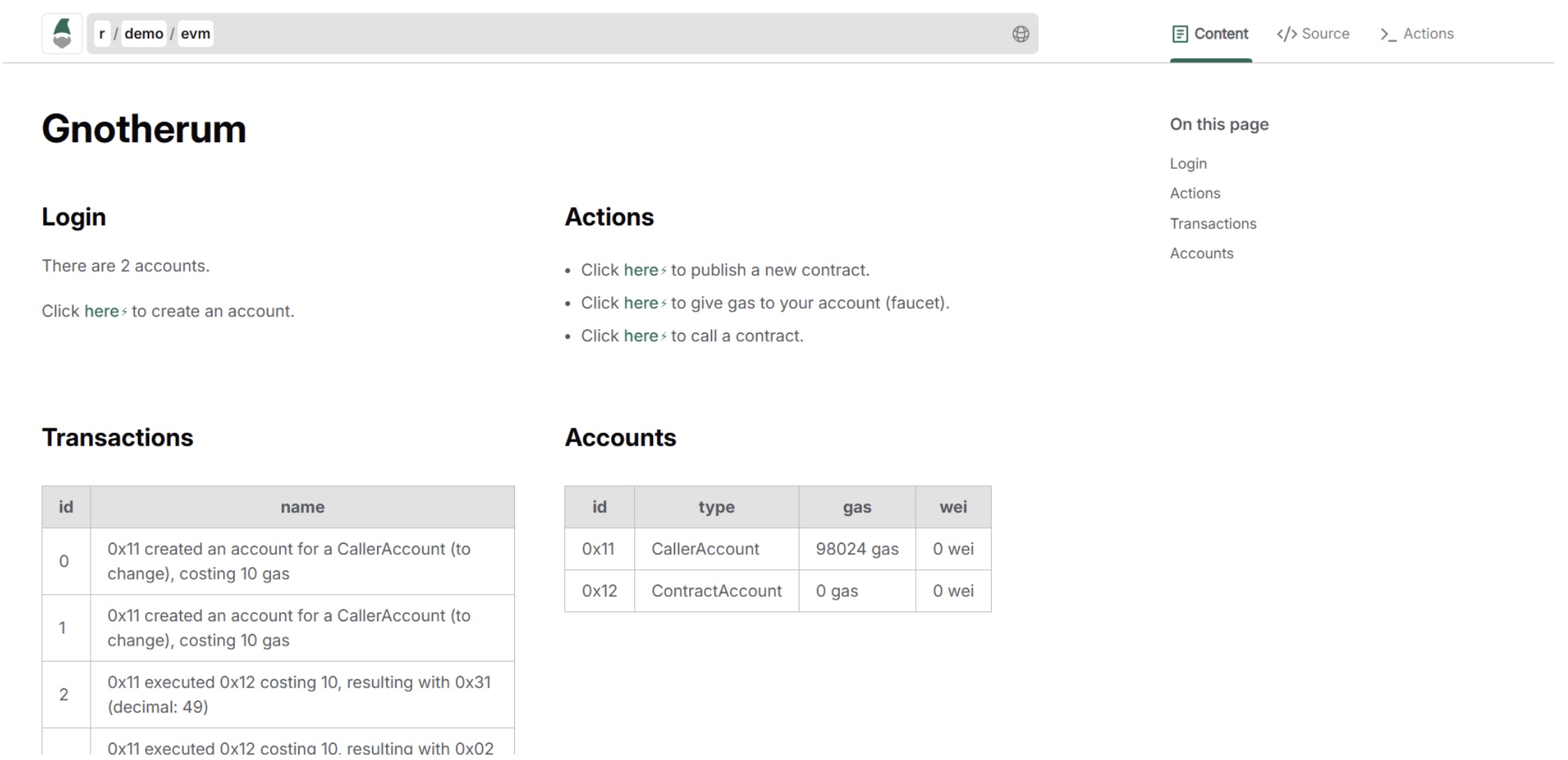The width and height of the screenshot is (1568, 760).
Task: Click the 'demo' breadcrumb segment
Action: (144, 33)
